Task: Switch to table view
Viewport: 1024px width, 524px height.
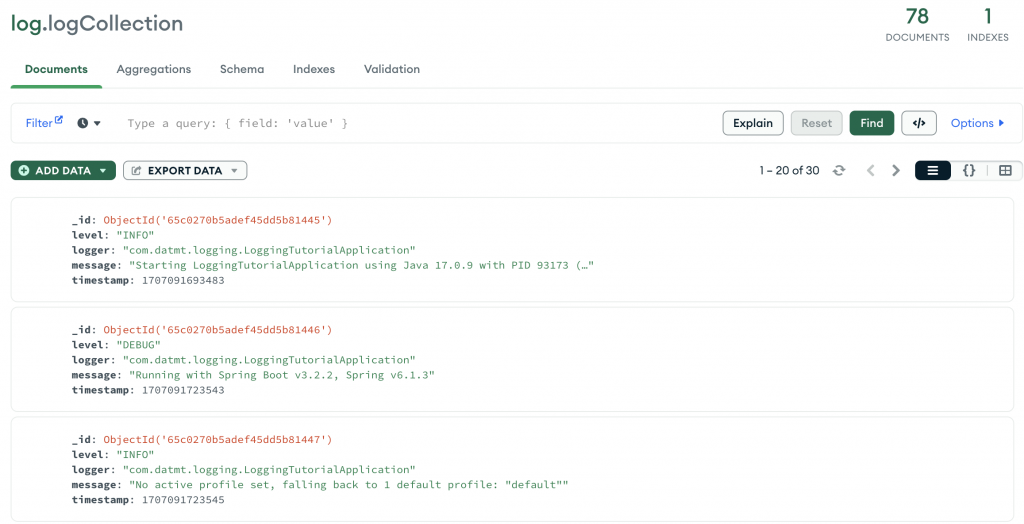Action: (x=1005, y=171)
